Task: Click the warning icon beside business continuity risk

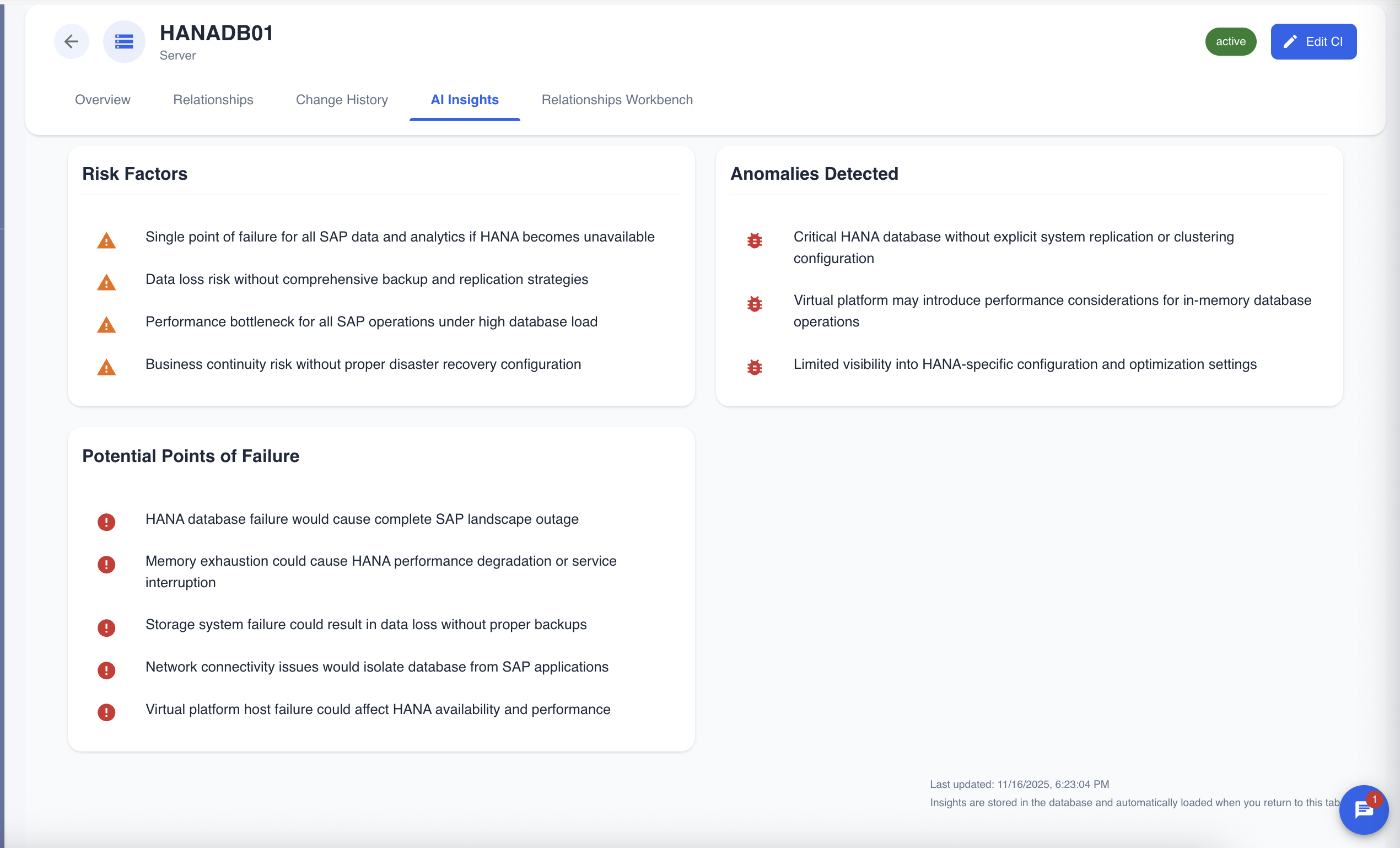Action: [106, 367]
